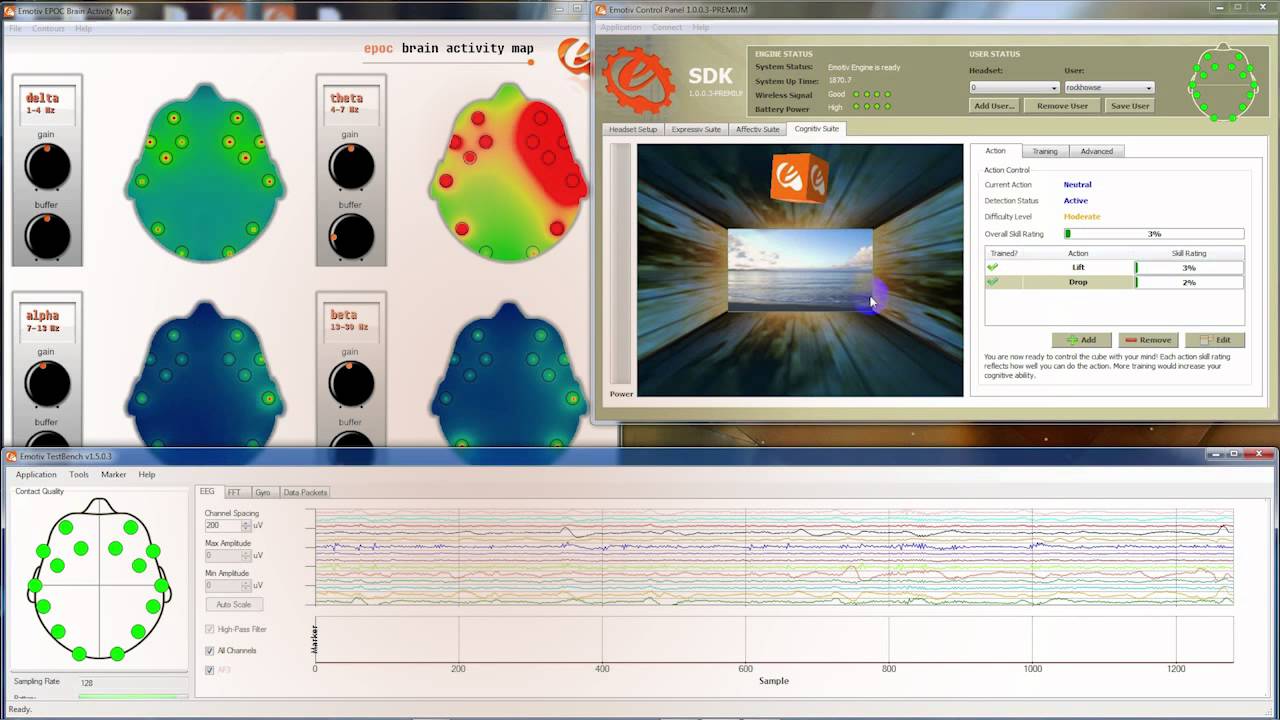
Task: Open the Connect menu in Control Panel
Action: [667, 27]
